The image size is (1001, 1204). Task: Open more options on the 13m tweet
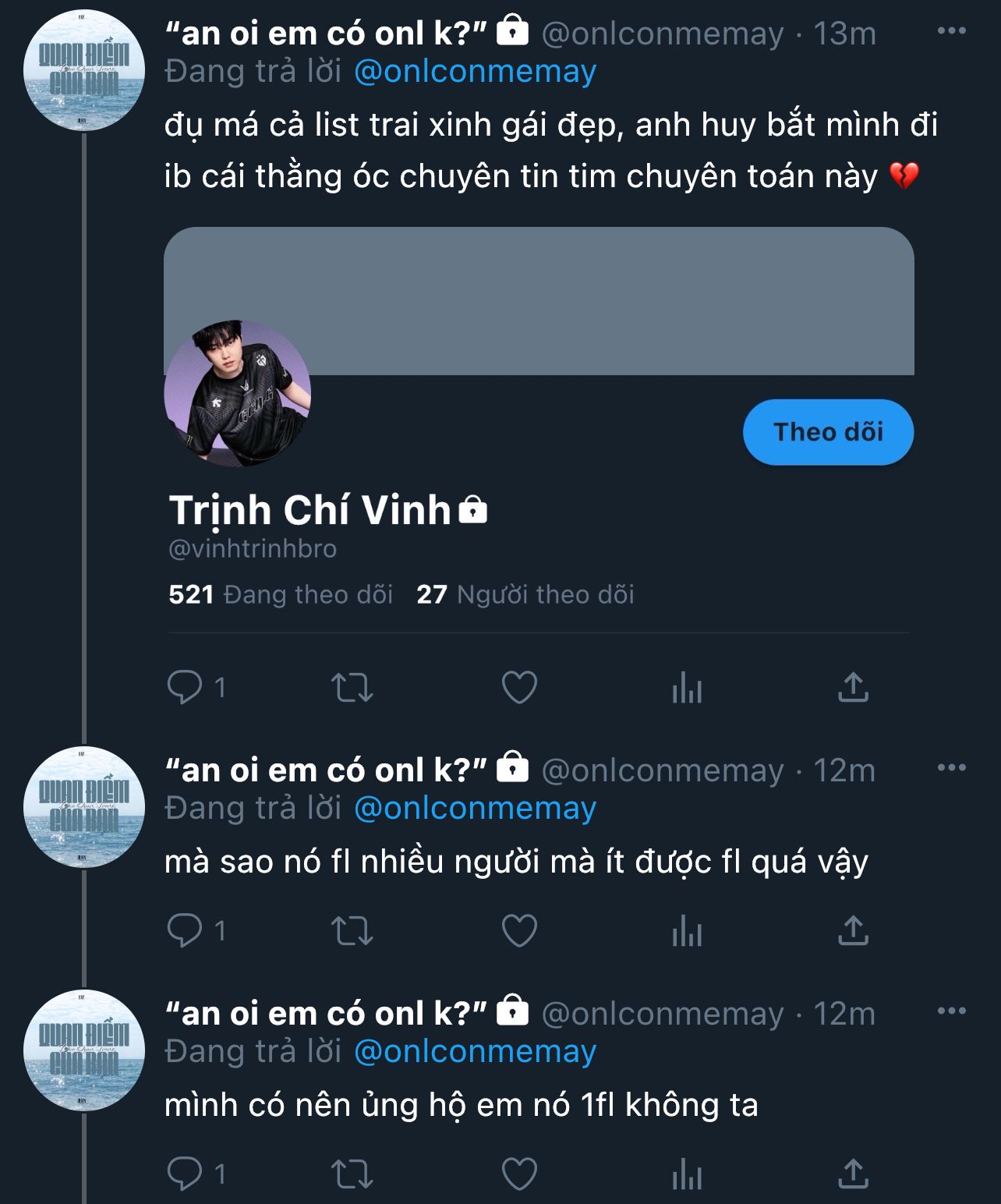(952, 31)
